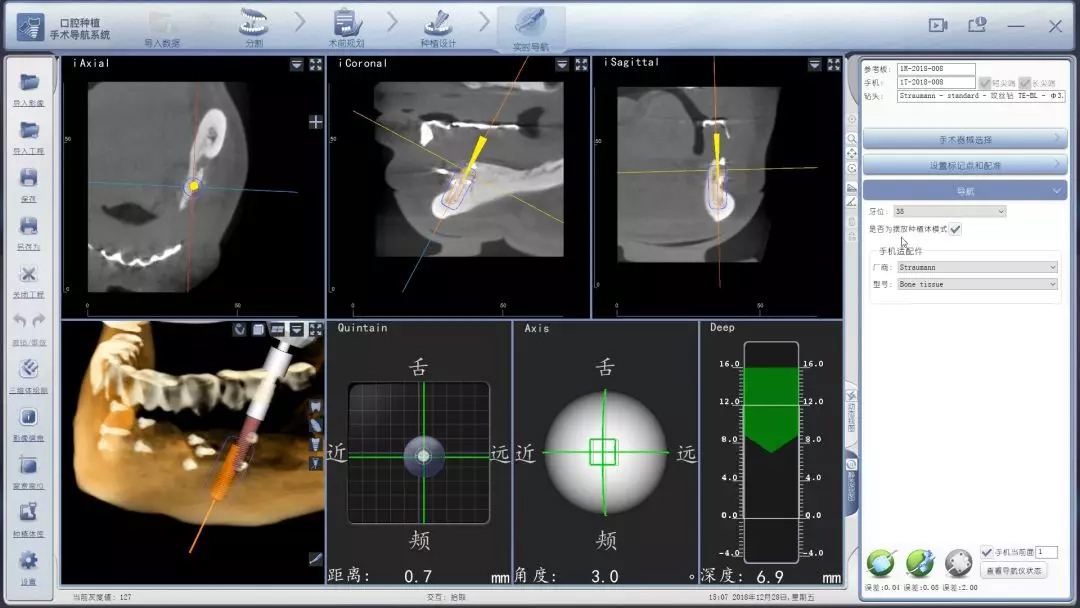Click the 导入影像 import image icon
The image size is (1080, 608).
[29, 84]
